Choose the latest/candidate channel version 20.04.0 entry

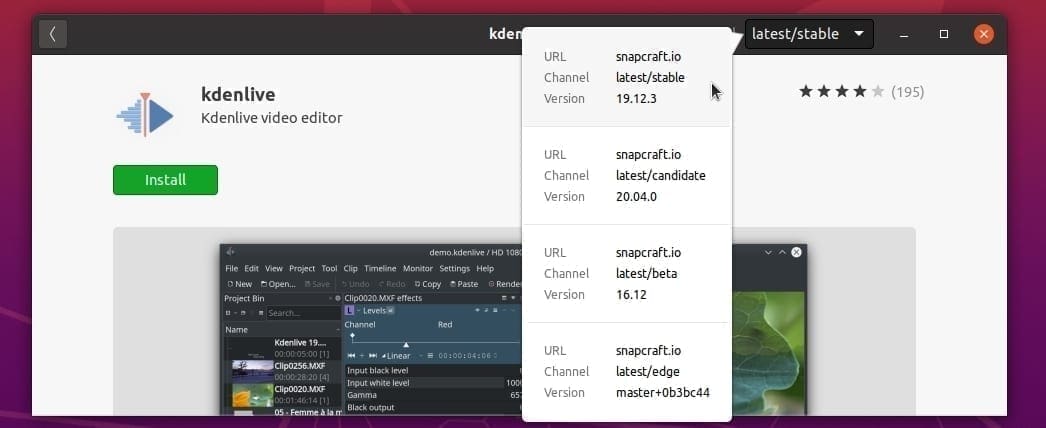point(626,175)
